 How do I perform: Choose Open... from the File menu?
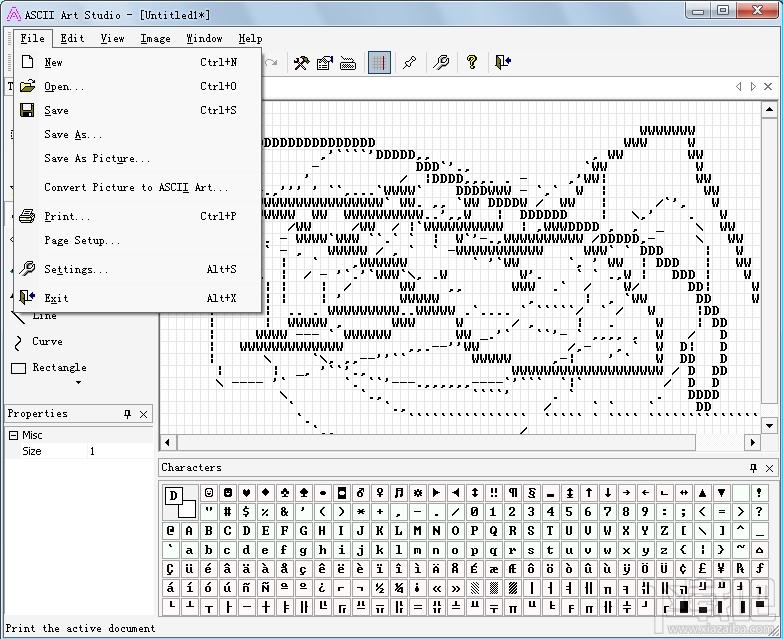pos(137,86)
